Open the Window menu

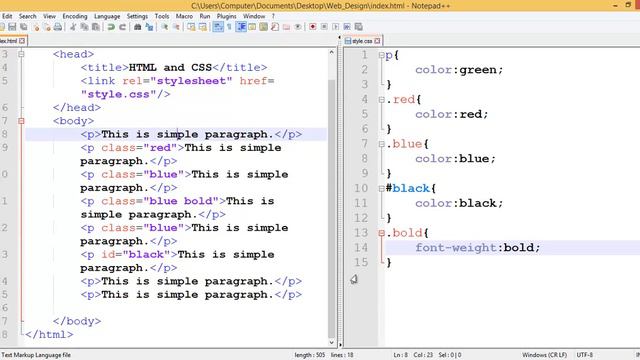(254, 16)
